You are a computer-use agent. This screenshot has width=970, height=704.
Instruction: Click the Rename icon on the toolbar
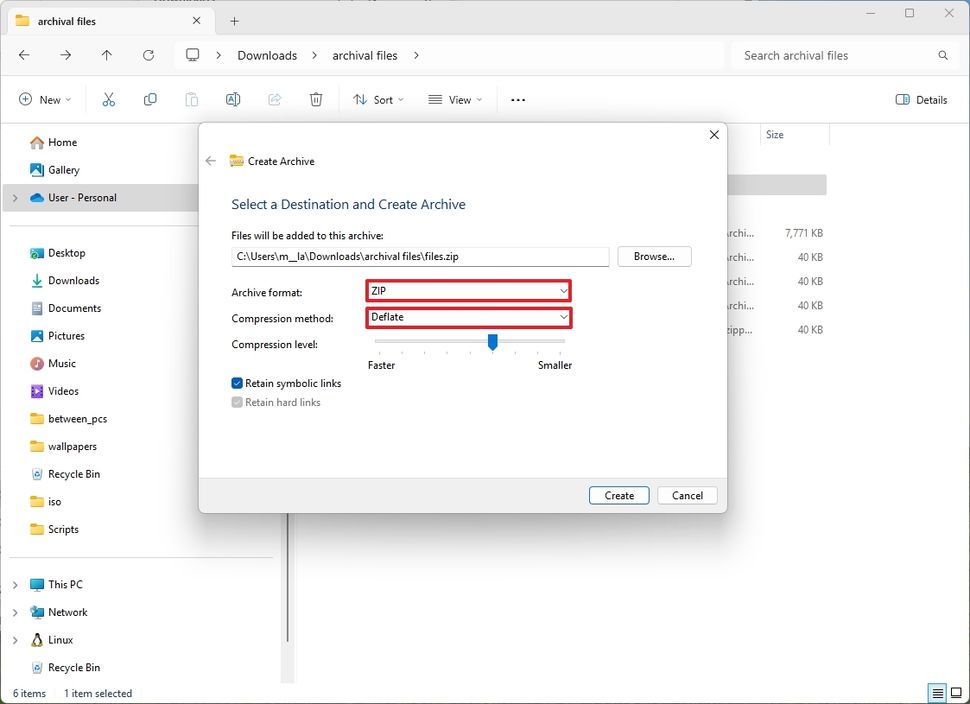pyautogui.click(x=233, y=99)
